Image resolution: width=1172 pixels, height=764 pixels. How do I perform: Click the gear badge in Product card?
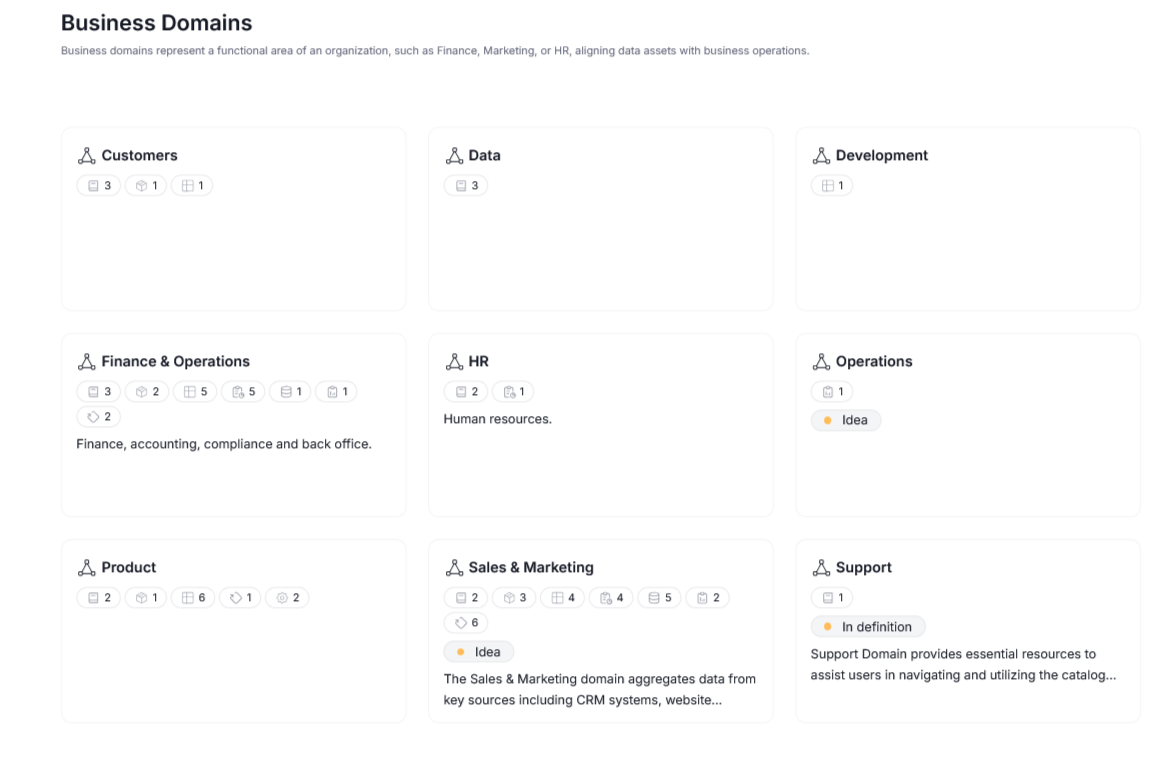(x=287, y=598)
